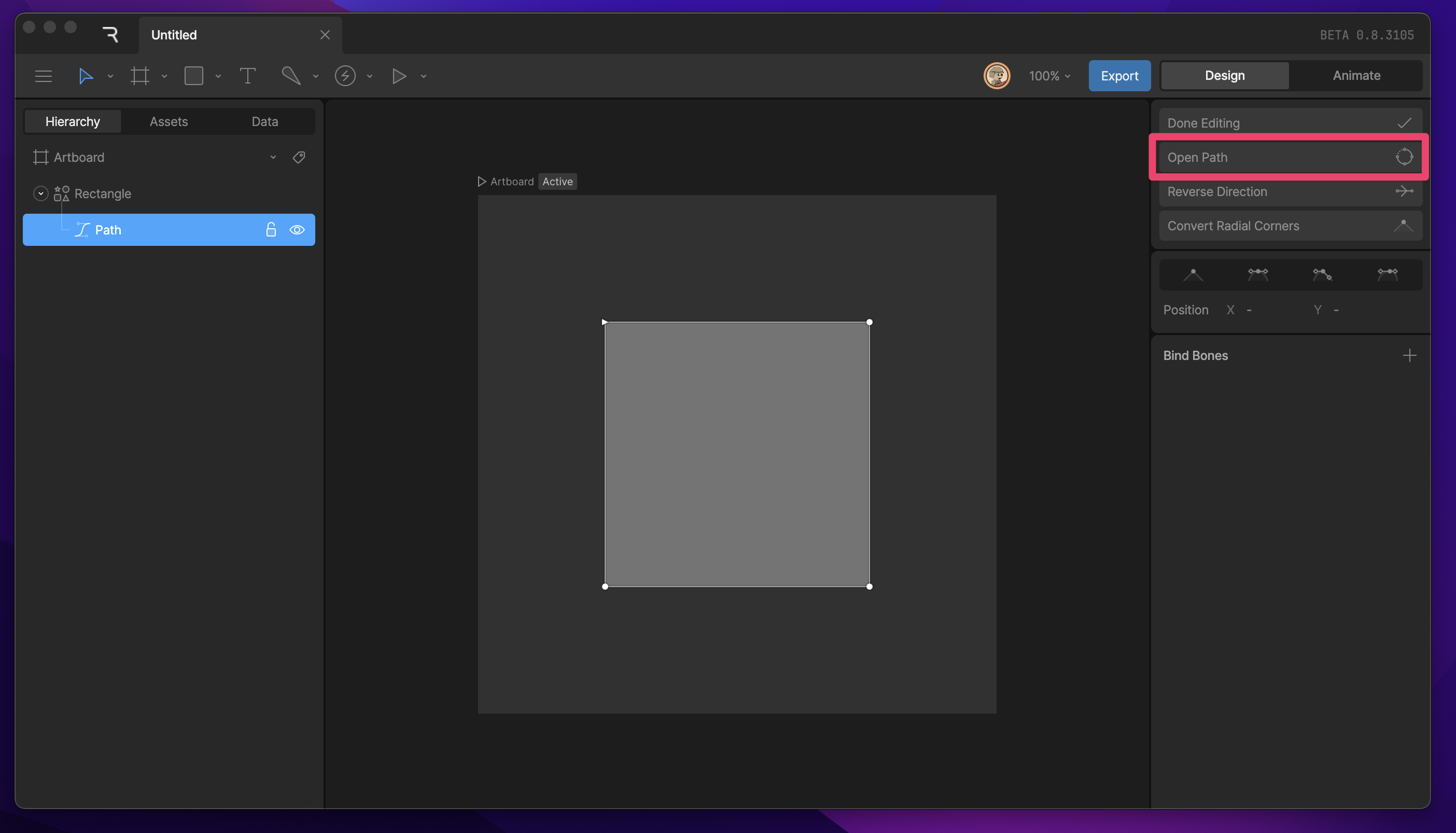Click the user avatar icon

point(996,76)
